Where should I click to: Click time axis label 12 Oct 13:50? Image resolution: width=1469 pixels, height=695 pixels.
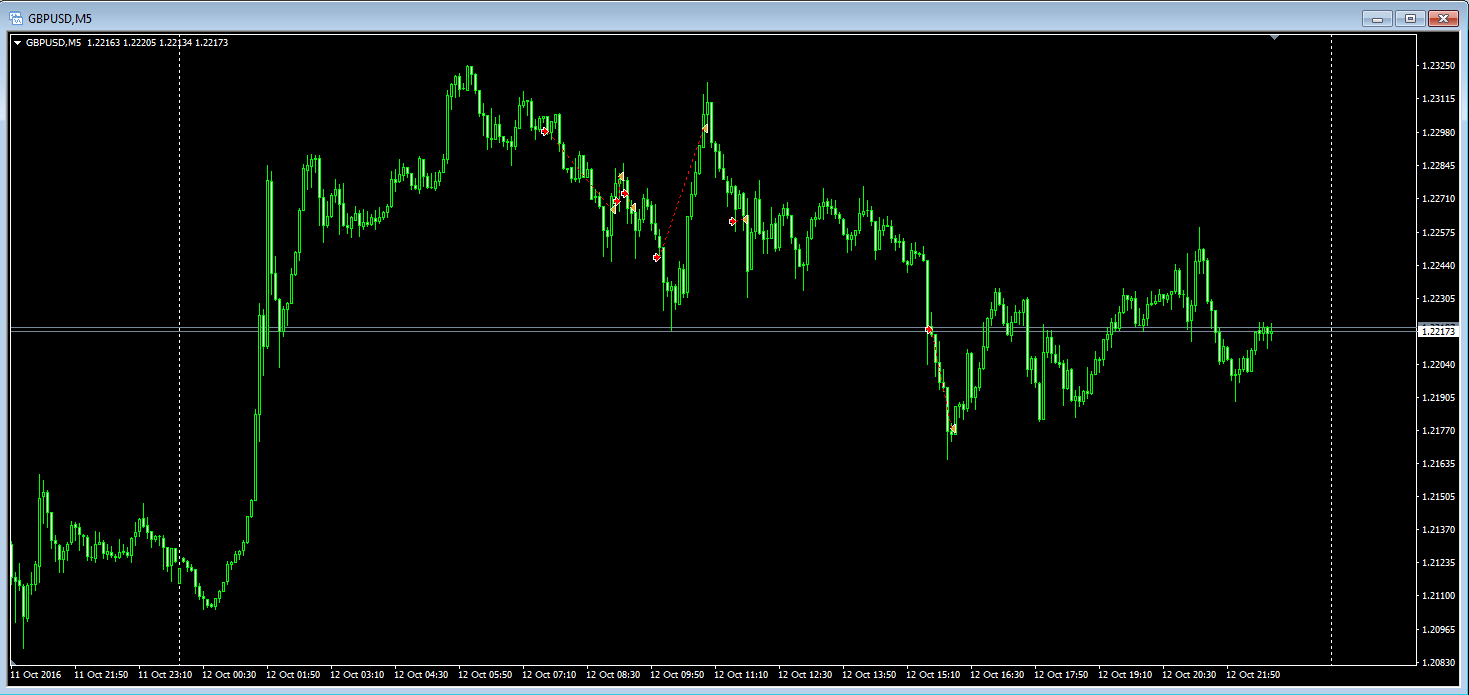pyautogui.click(x=869, y=675)
